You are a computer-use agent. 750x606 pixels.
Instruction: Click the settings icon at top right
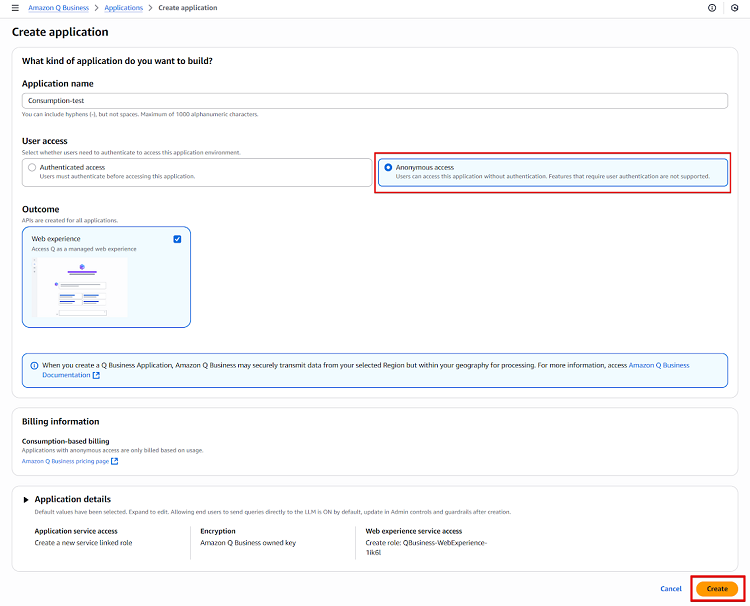pyautogui.click(x=734, y=8)
